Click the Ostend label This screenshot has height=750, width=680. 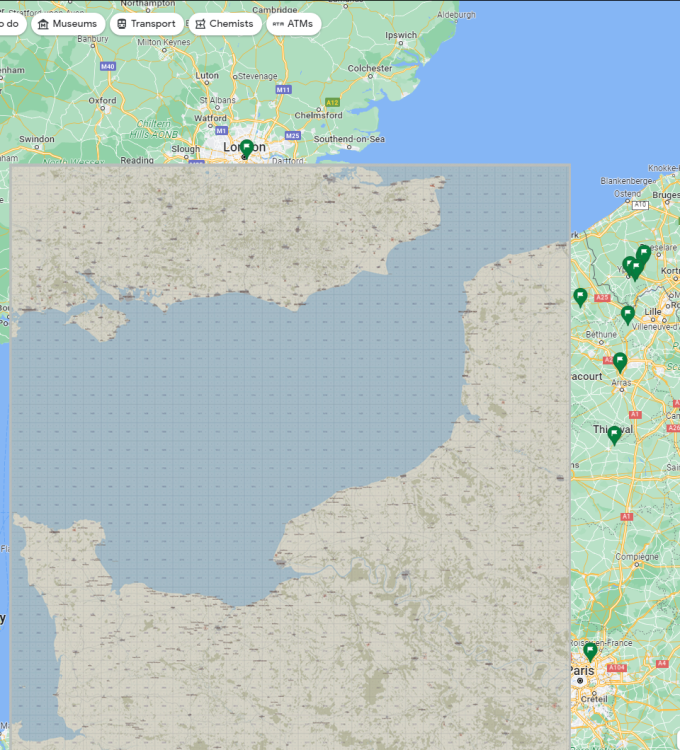[x=627, y=194]
